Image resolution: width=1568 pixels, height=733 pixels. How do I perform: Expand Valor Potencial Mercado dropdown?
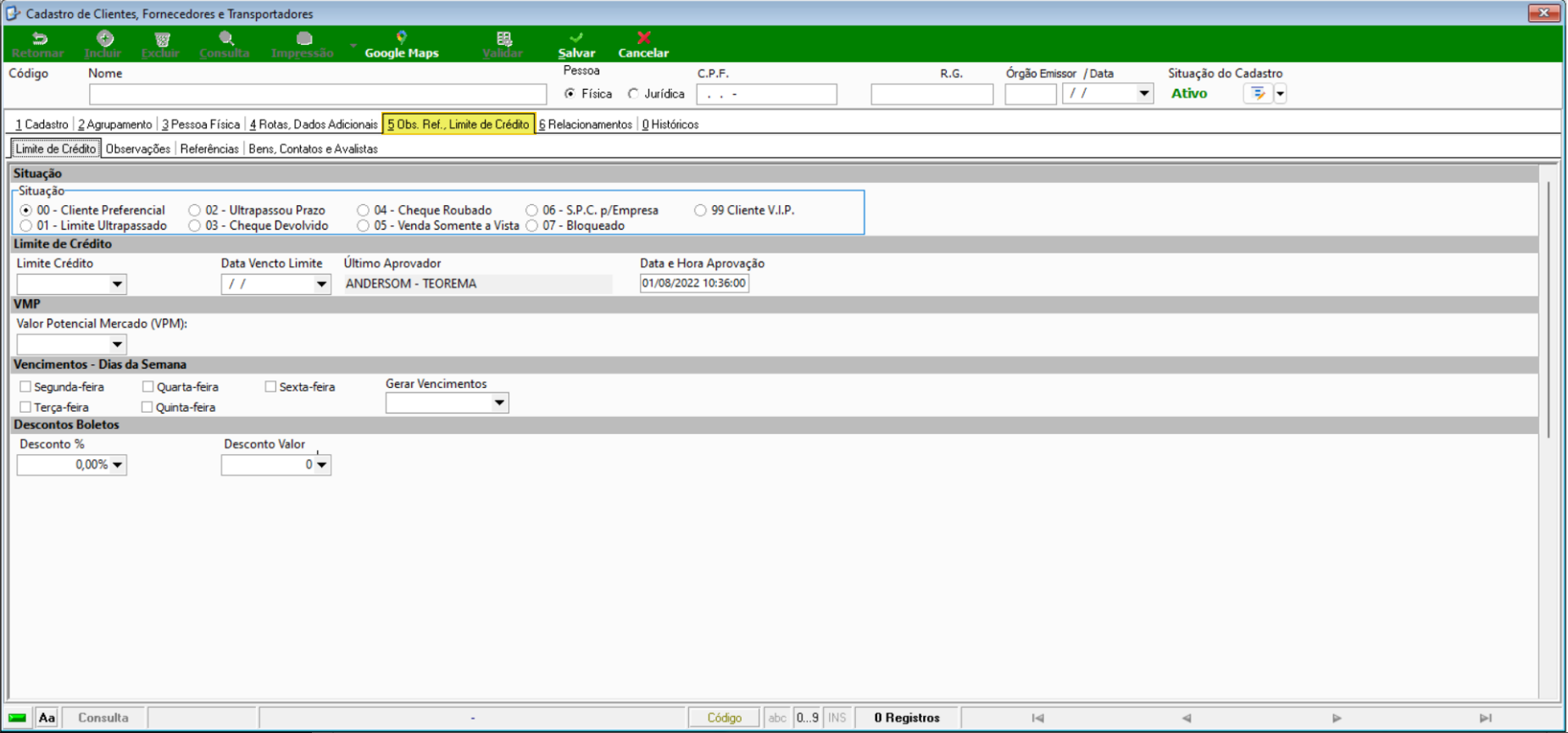(117, 344)
